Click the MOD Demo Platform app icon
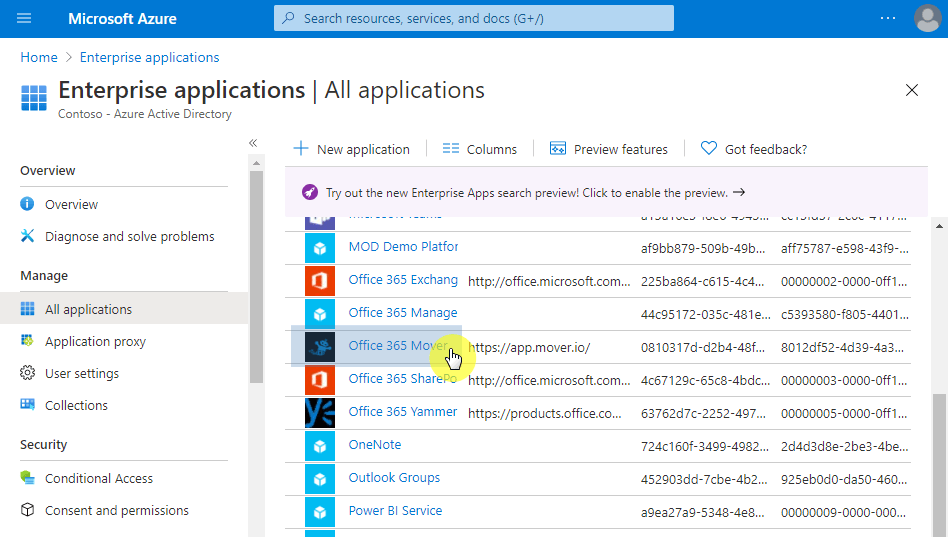The height and width of the screenshot is (537, 948). pyautogui.click(x=320, y=248)
